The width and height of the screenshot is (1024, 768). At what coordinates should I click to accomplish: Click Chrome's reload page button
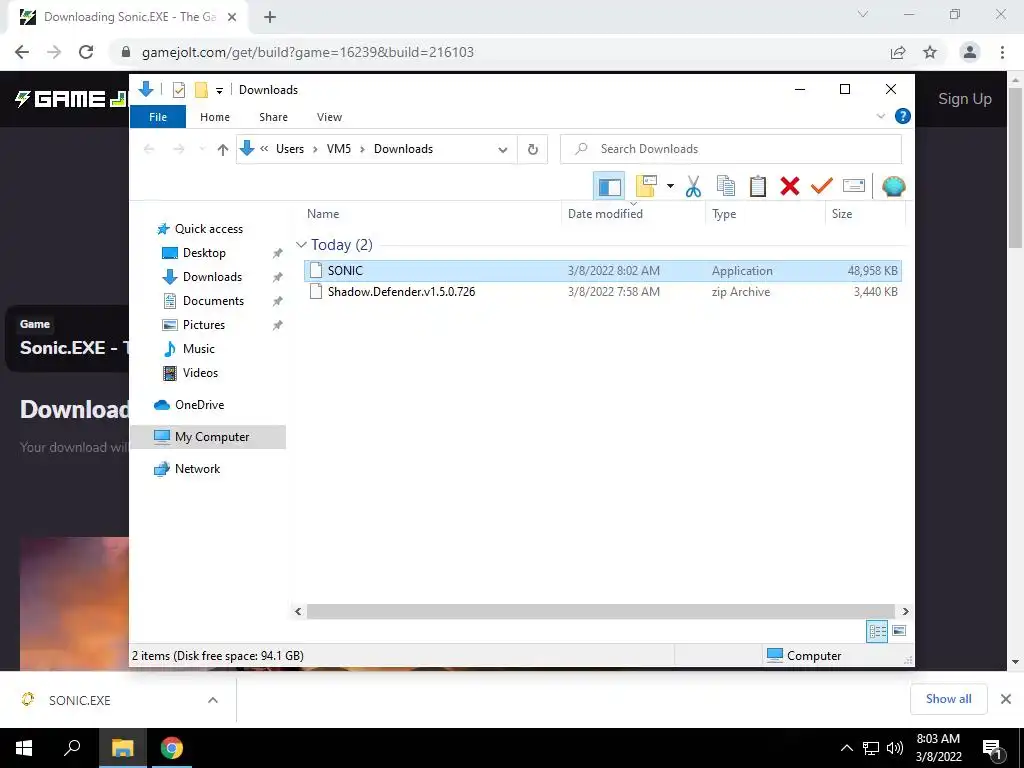[86, 52]
